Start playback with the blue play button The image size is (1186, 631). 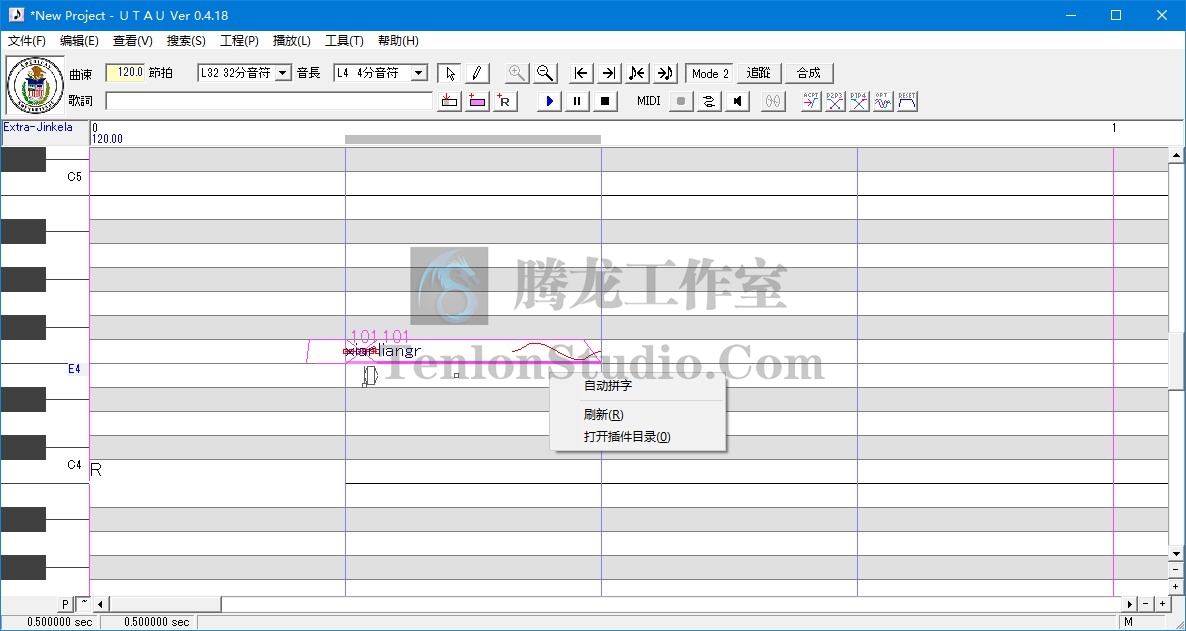click(x=549, y=101)
